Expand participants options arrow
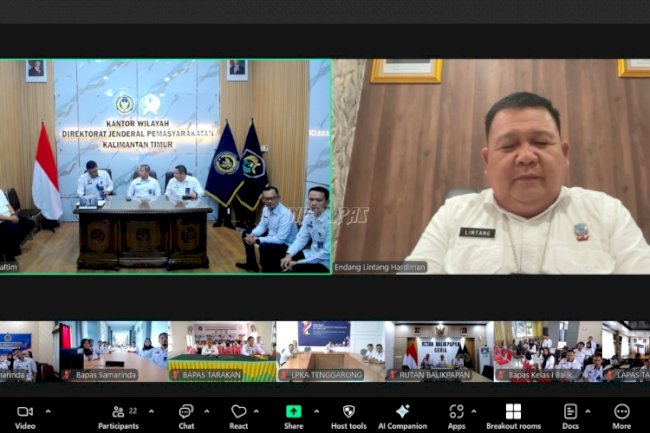 pyautogui.click(x=151, y=411)
